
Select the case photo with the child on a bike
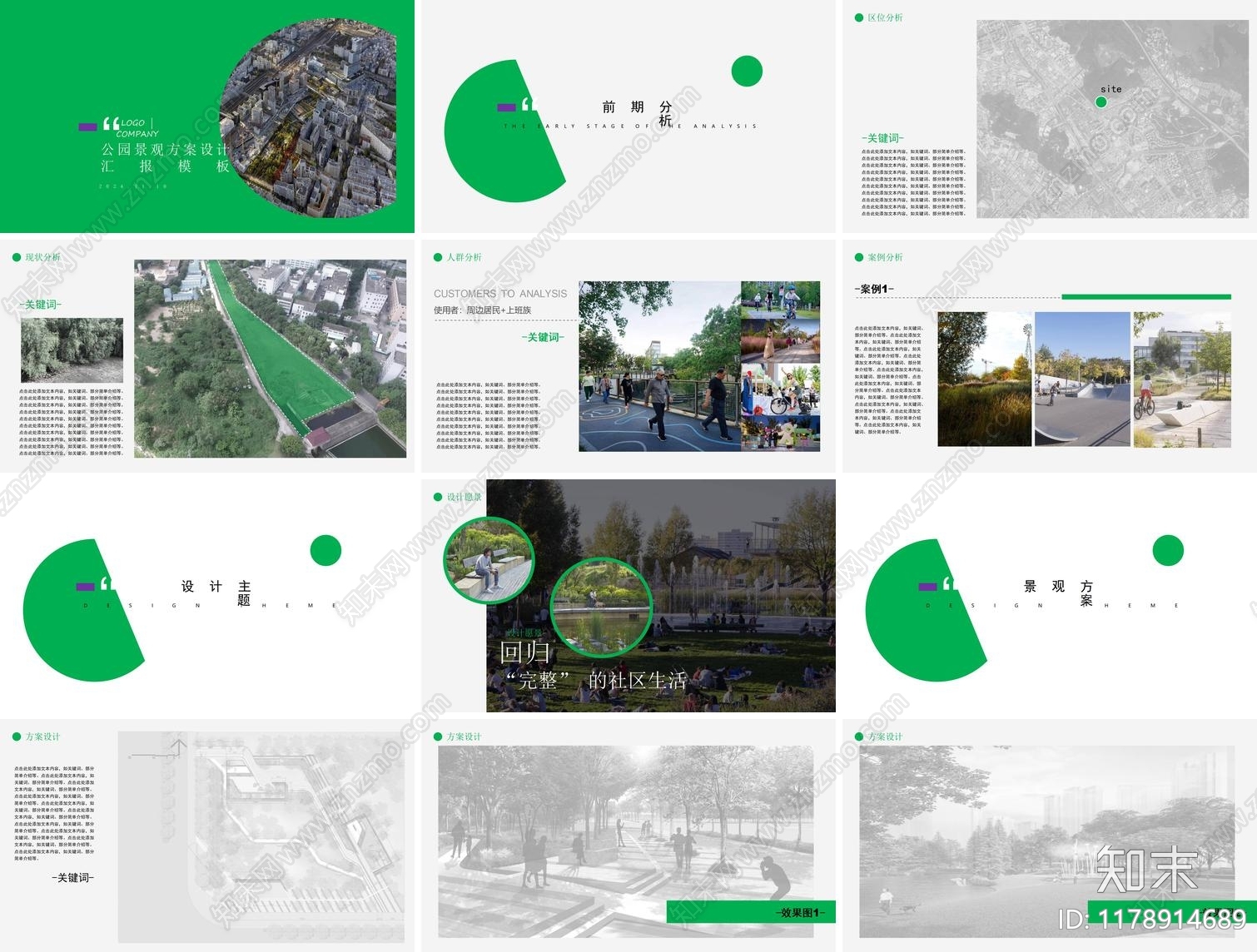click(1181, 379)
